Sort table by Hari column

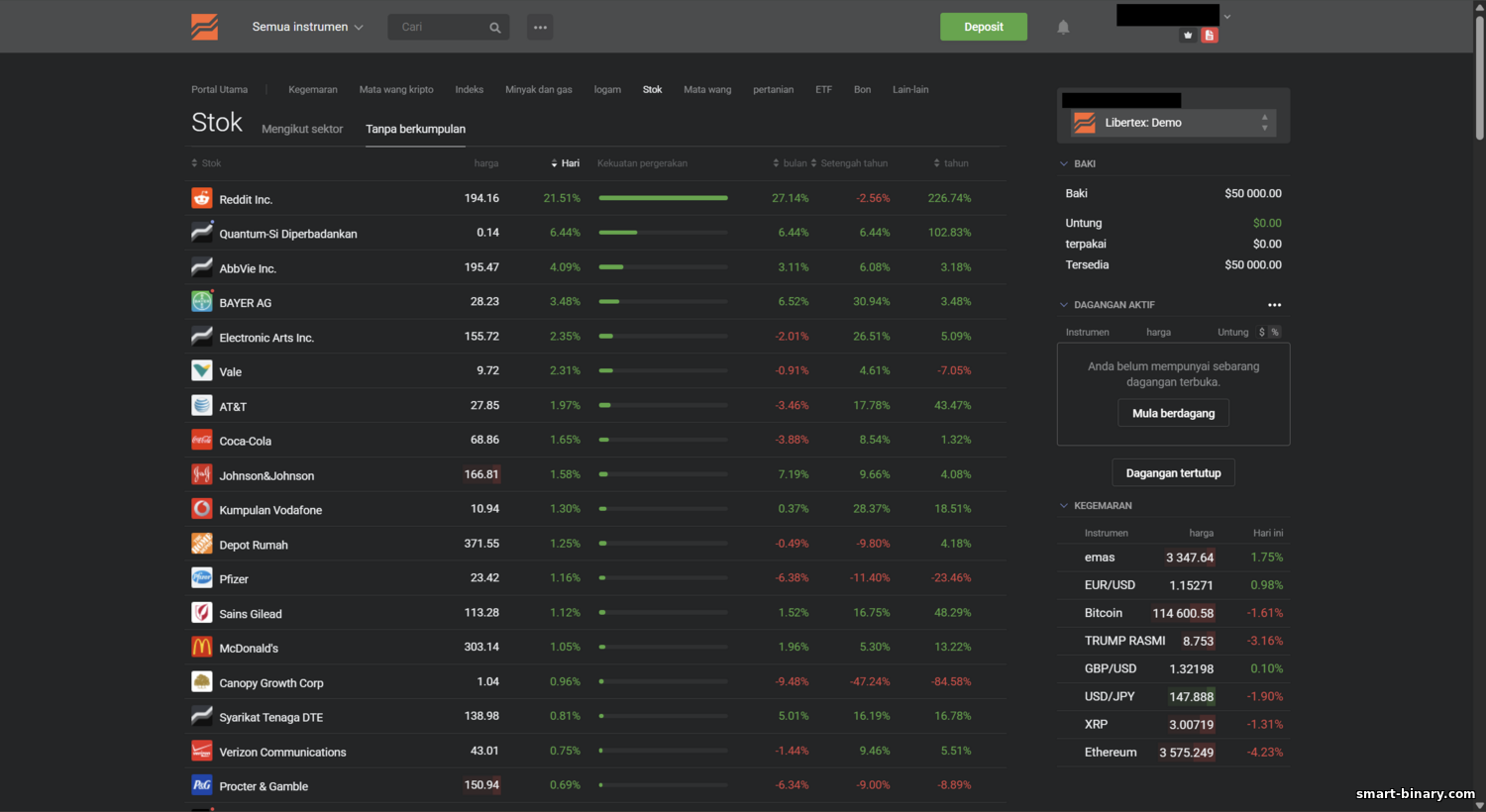[566, 163]
